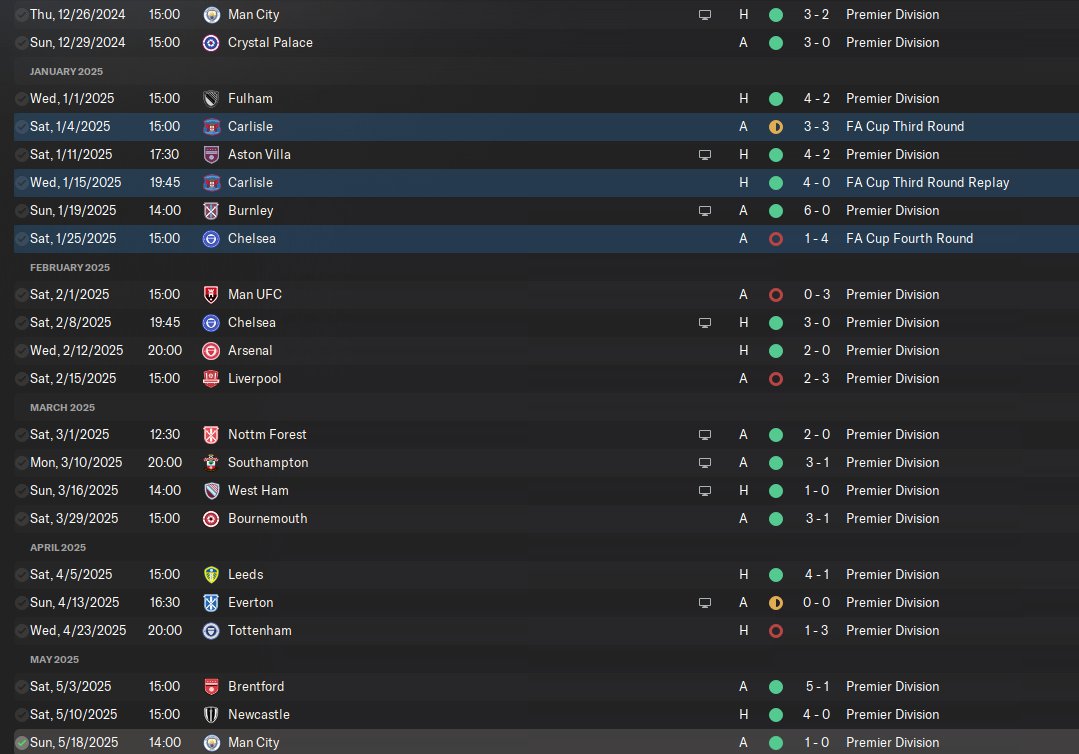Toggle the checkmark beside Sat, 2/1/2025 fixture
The height and width of the screenshot is (754, 1079).
point(21,295)
